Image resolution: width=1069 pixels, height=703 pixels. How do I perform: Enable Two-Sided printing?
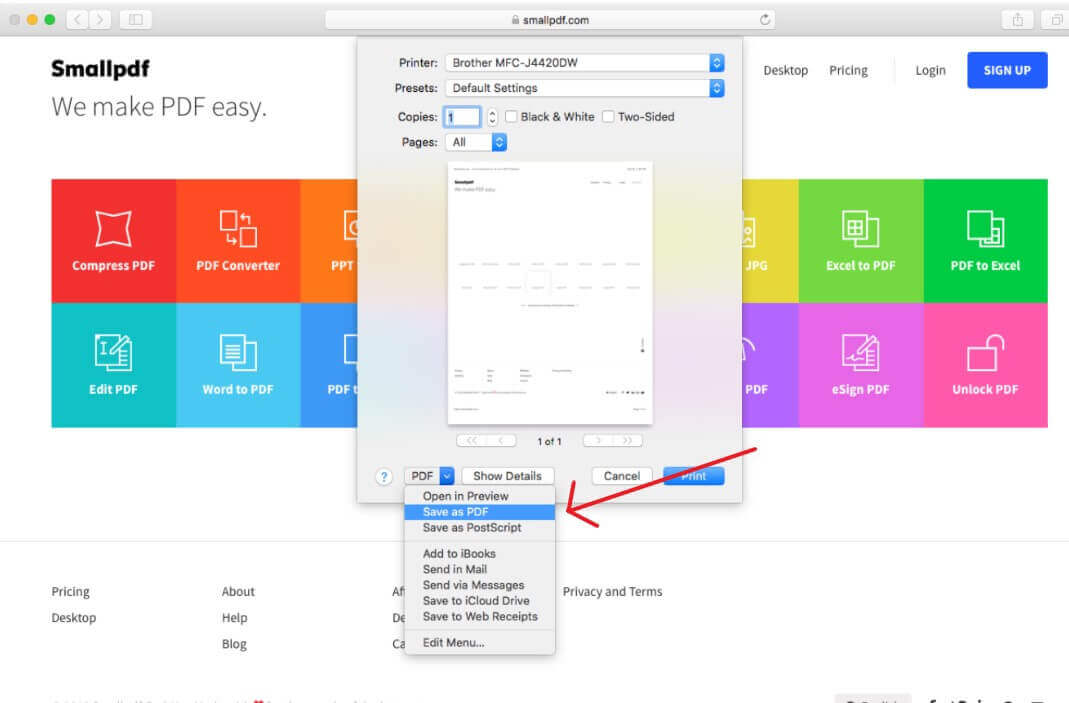tap(608, 116)
